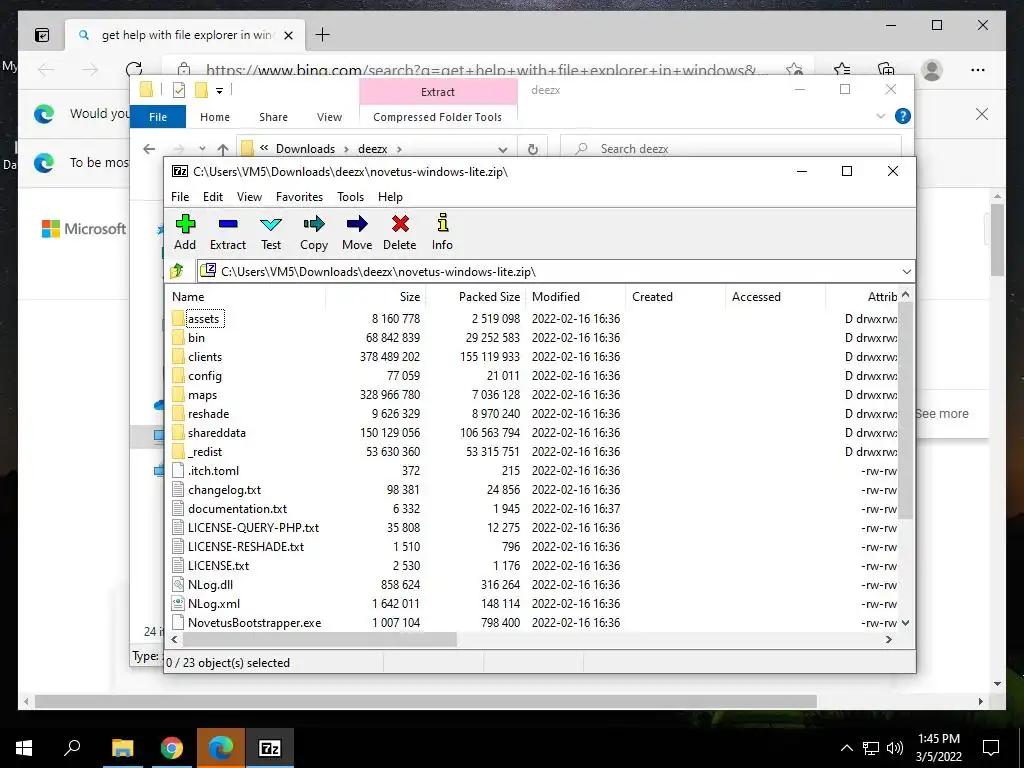Expand the File Explorer ribbon chevron

tap(880, 116)
